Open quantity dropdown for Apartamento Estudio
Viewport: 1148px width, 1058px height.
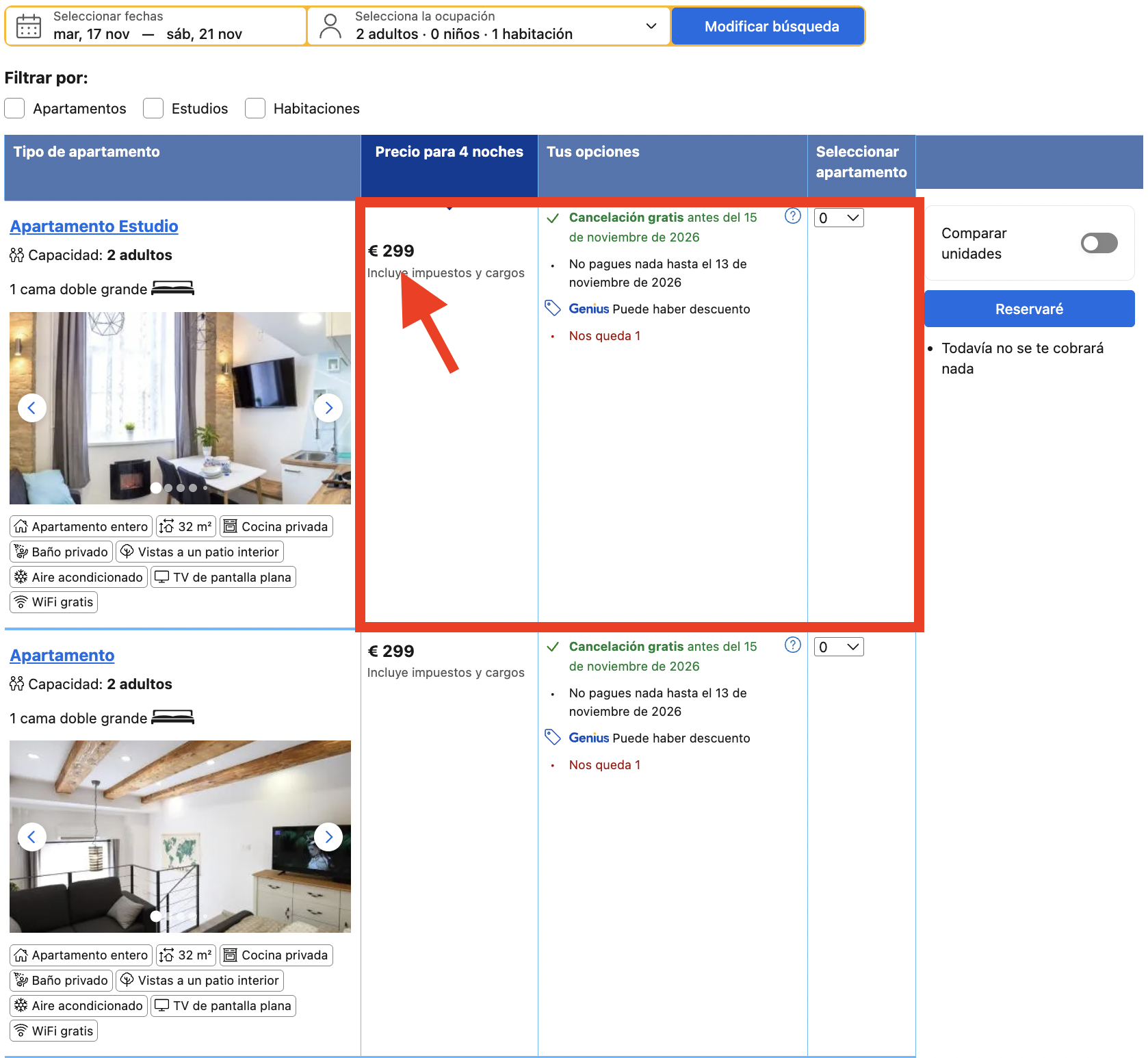point(839,218)
